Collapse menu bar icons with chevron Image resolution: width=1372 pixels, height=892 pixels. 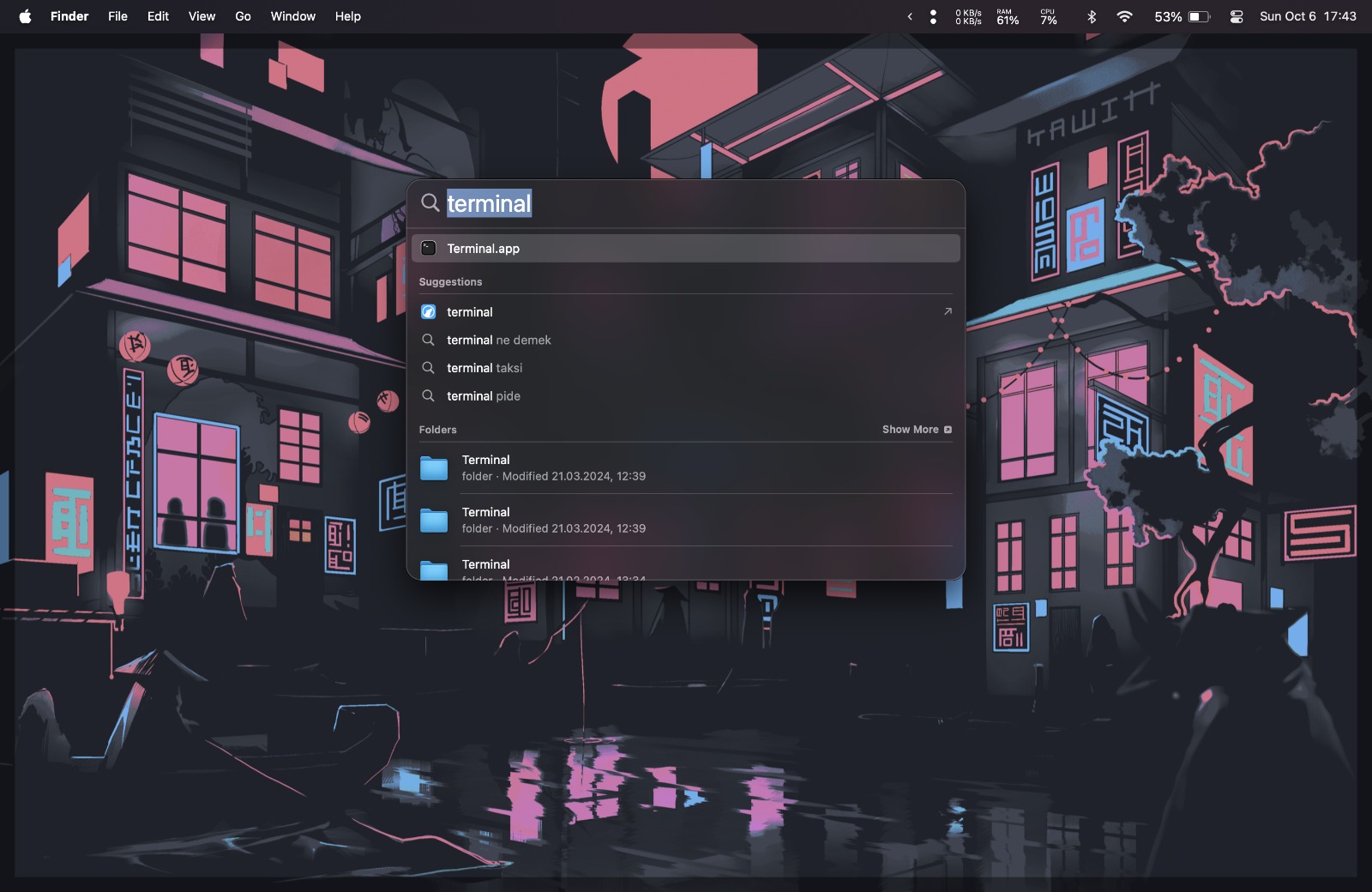click(x=910, y=16)
